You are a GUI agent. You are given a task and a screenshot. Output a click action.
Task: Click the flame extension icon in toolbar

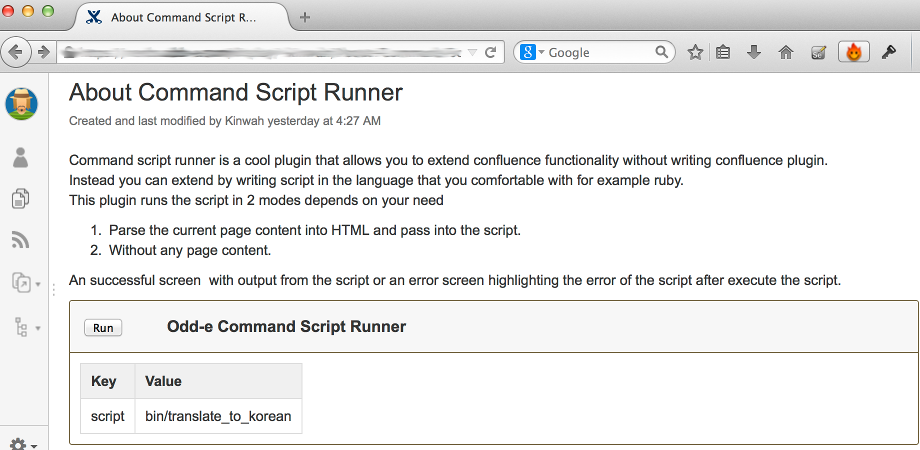pos(853,52)
